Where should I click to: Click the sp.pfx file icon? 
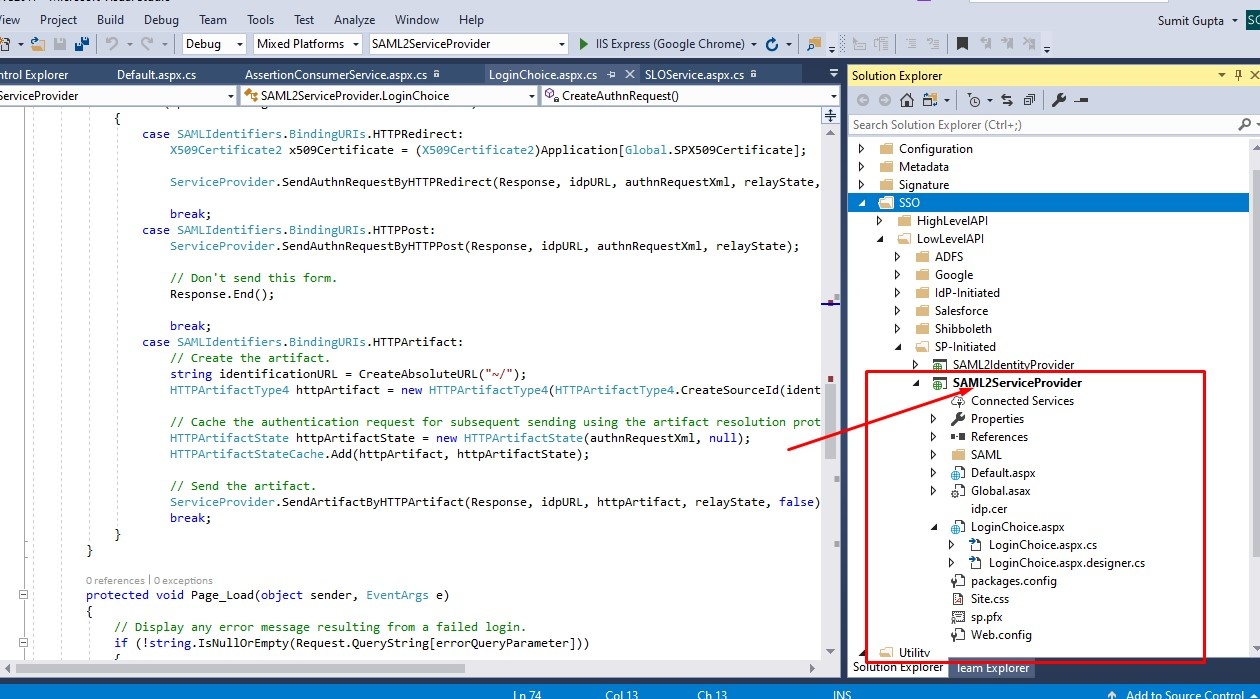(958, 617)
